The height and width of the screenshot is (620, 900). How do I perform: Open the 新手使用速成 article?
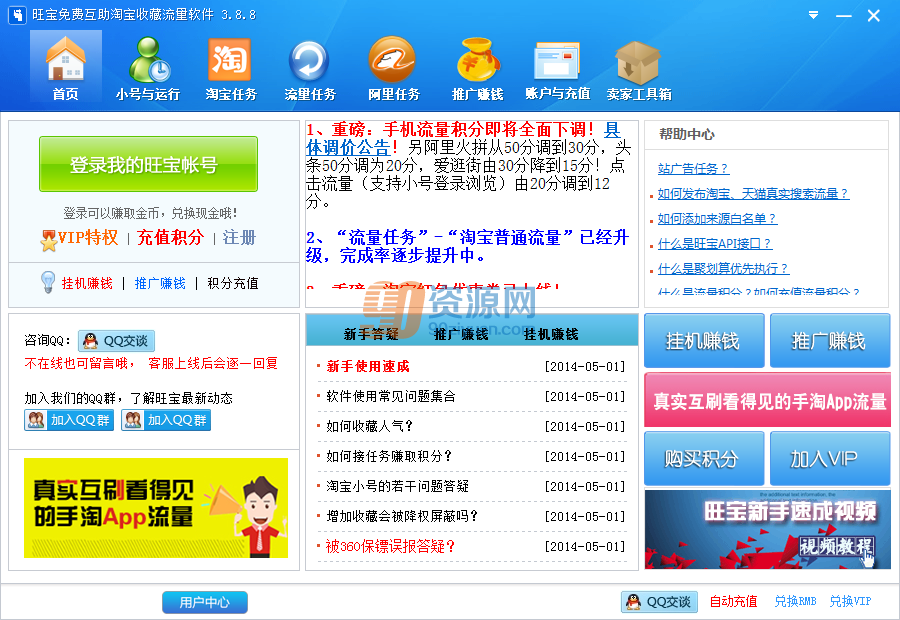click(368, 366)
